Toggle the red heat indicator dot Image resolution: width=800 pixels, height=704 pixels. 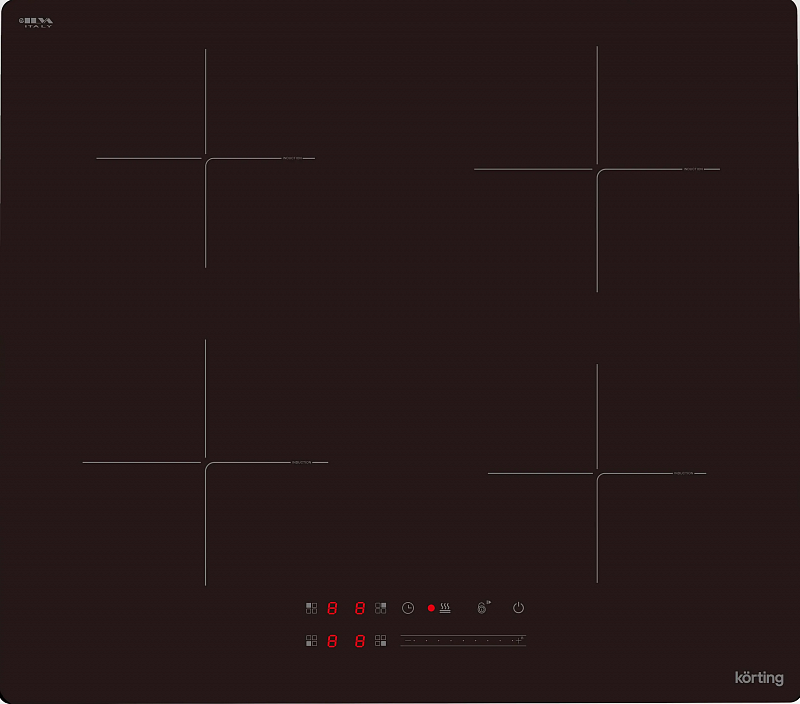[x=431, y=607]
